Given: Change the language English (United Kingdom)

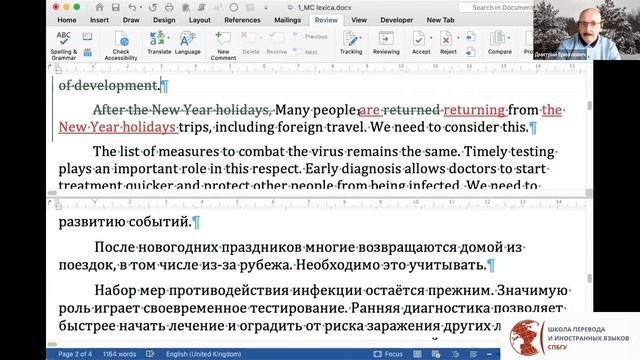Looking at the screenshot, I should [203, 354].
